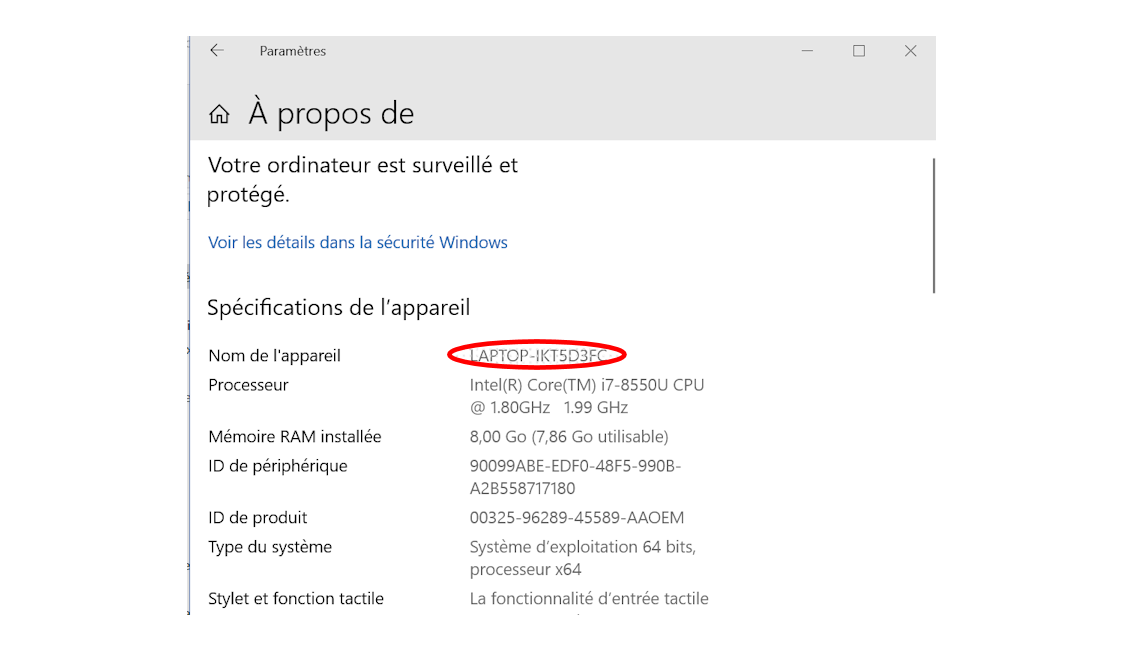The width and height of the screenshot is (1144, 657).
Task: Click the Nom de l'appareil label
Action: pos(274,356)
